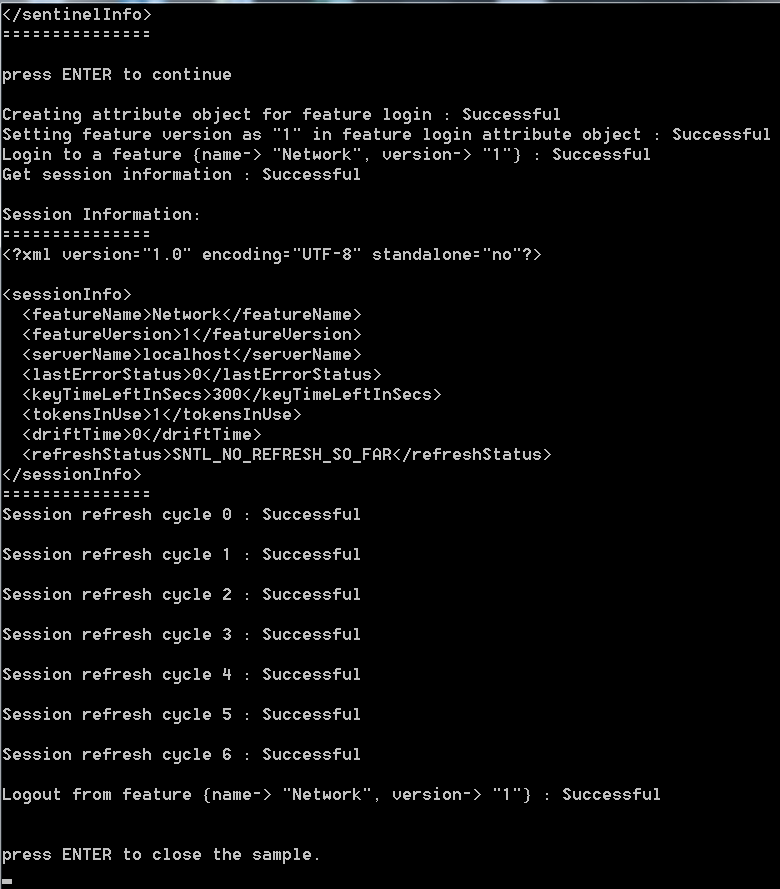Click the "Session refresh cycle 3" line
This screenshot has height=889, width=780.
click(x=181, y=634)
